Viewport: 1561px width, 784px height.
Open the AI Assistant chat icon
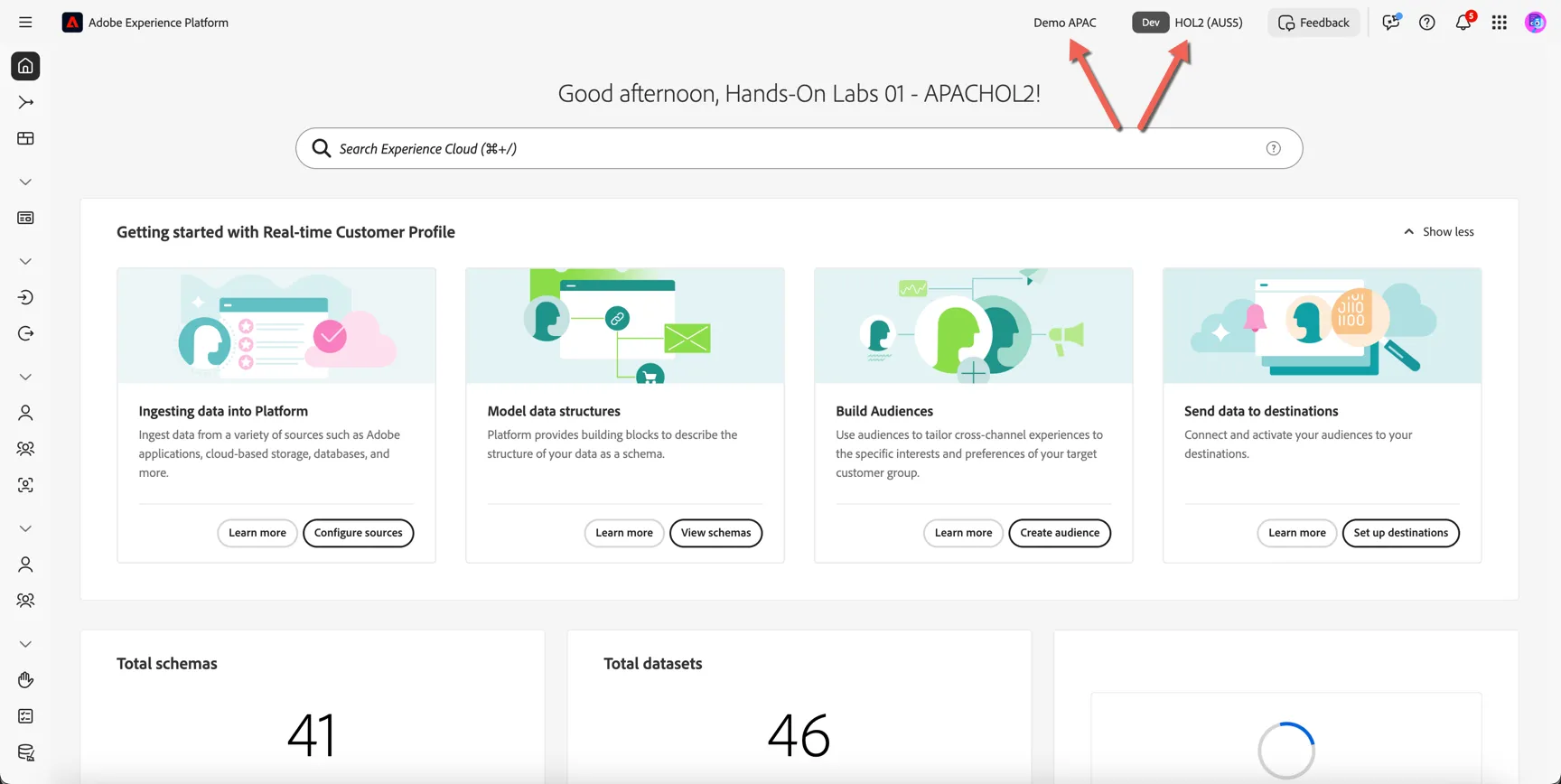click(1390, 23)
